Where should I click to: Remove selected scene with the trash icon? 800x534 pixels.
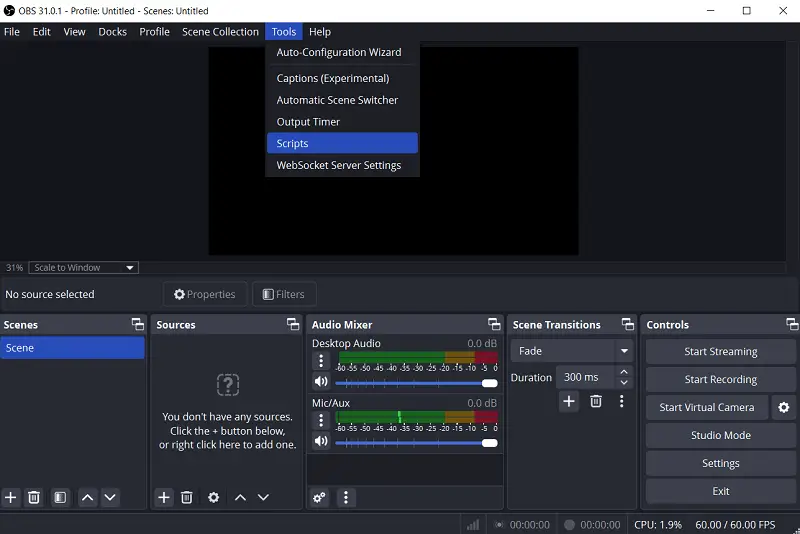point(34,497)
